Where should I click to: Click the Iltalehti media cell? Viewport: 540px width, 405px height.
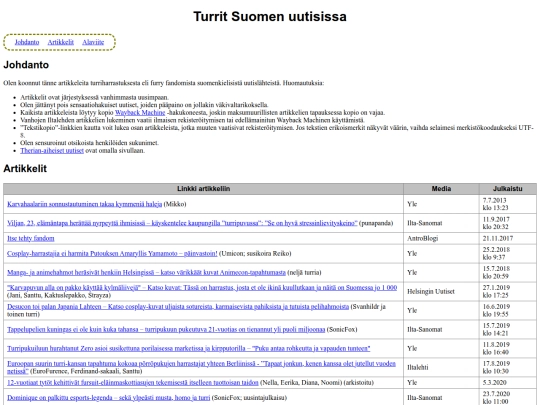[x=441, y=367]
